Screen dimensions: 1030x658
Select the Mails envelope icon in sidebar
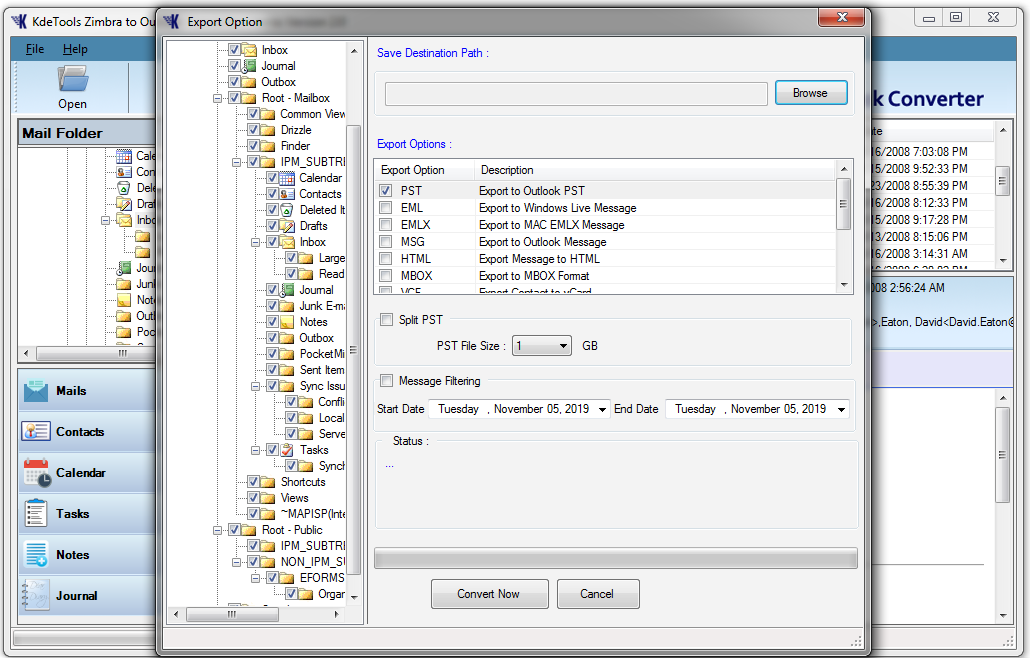coord(36,391)
